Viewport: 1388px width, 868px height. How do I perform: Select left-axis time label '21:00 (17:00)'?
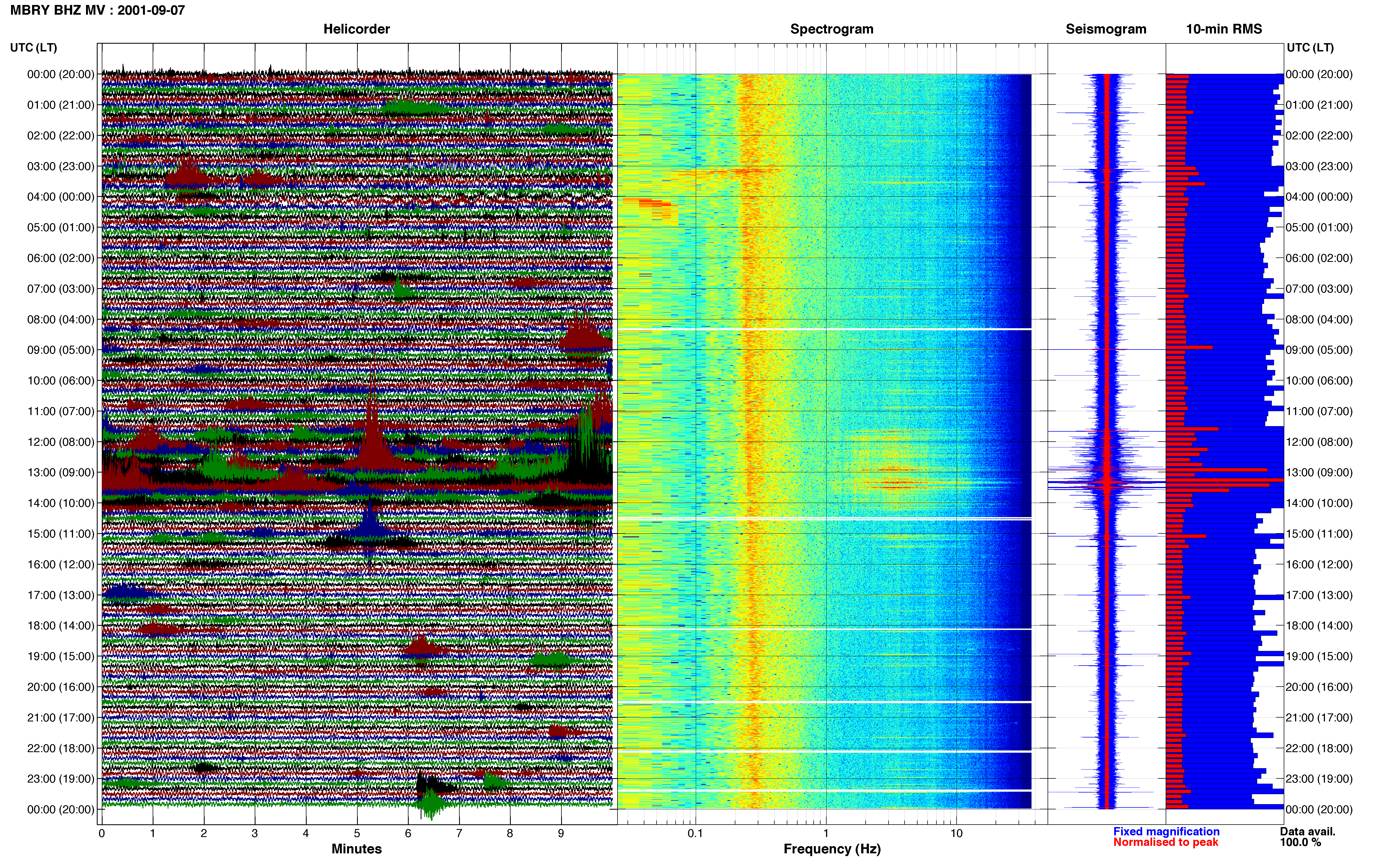pos(61,718)
